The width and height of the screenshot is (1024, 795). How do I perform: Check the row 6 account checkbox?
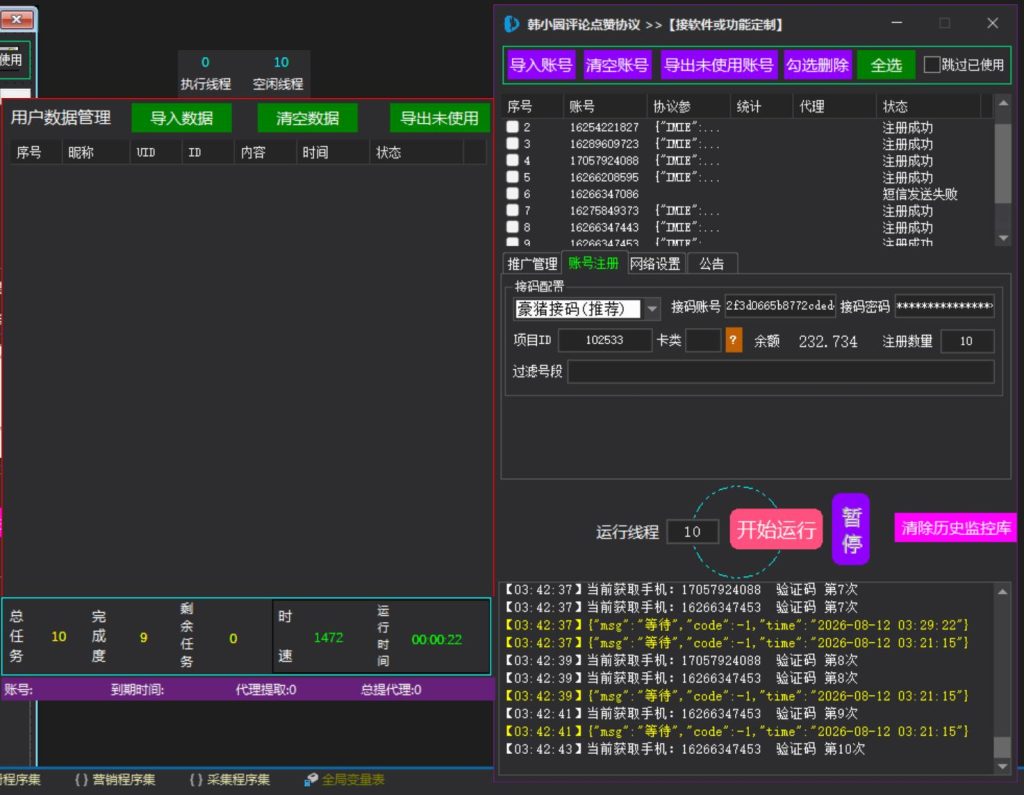pyautogui.click(x=513, y=193)
